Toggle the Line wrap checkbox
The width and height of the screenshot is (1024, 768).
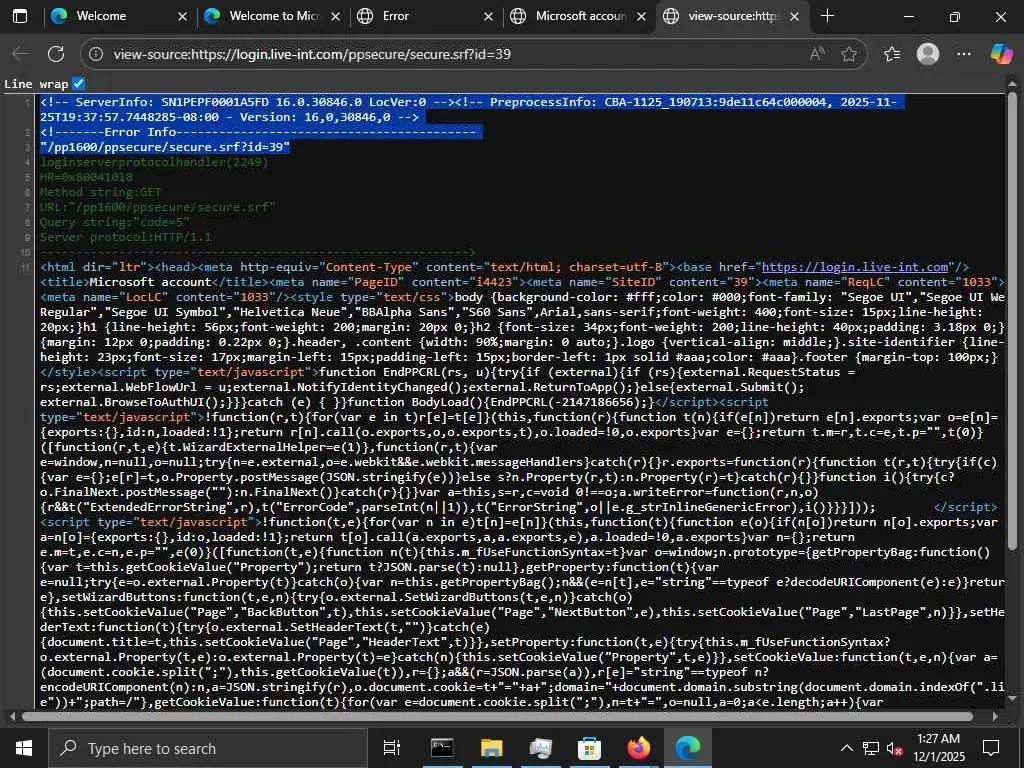[78, 84]
